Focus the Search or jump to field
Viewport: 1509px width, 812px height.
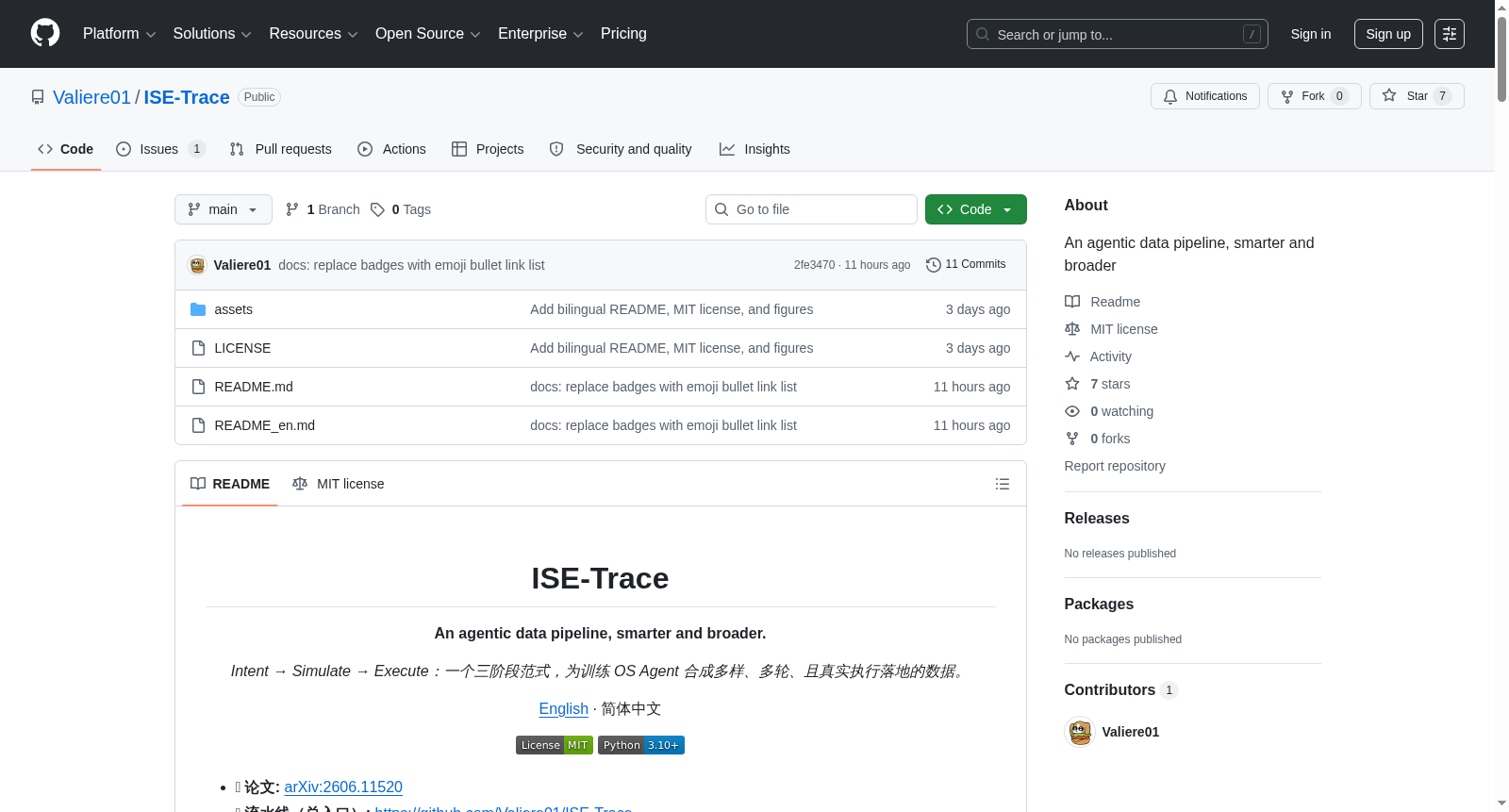[1118, 34]
